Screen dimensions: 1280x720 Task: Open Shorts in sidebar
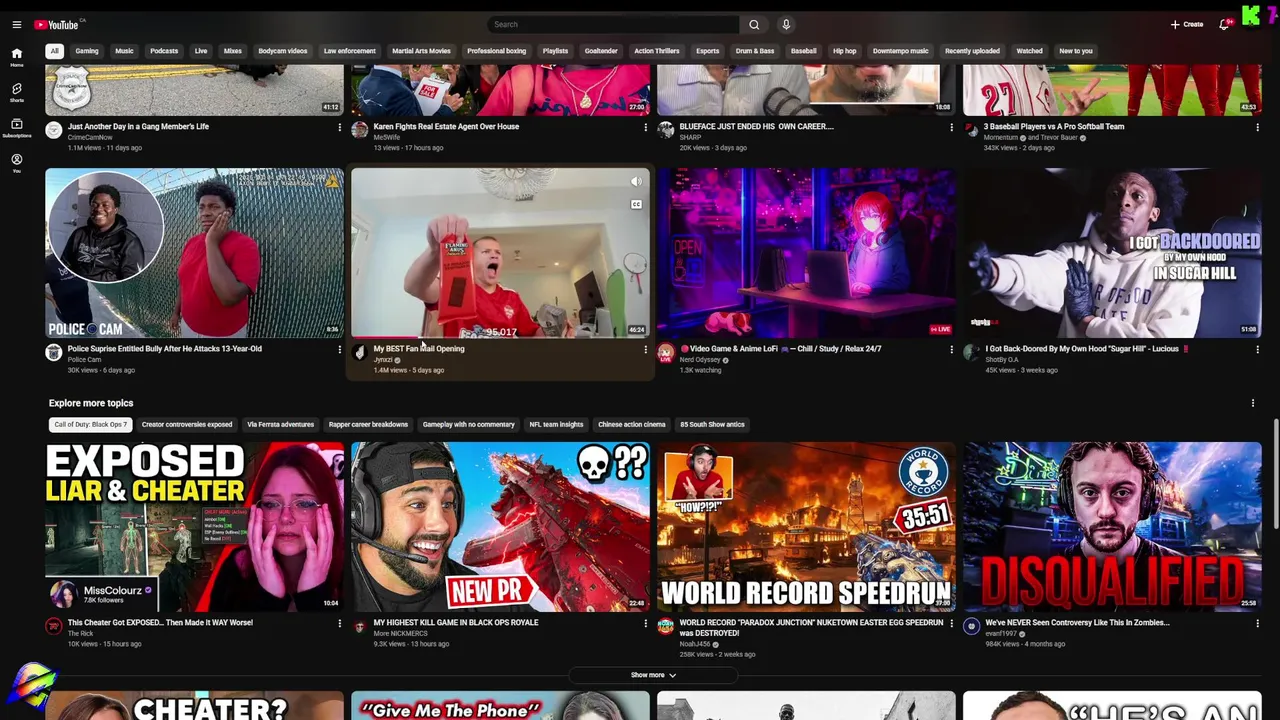click(x=16, y=92)
